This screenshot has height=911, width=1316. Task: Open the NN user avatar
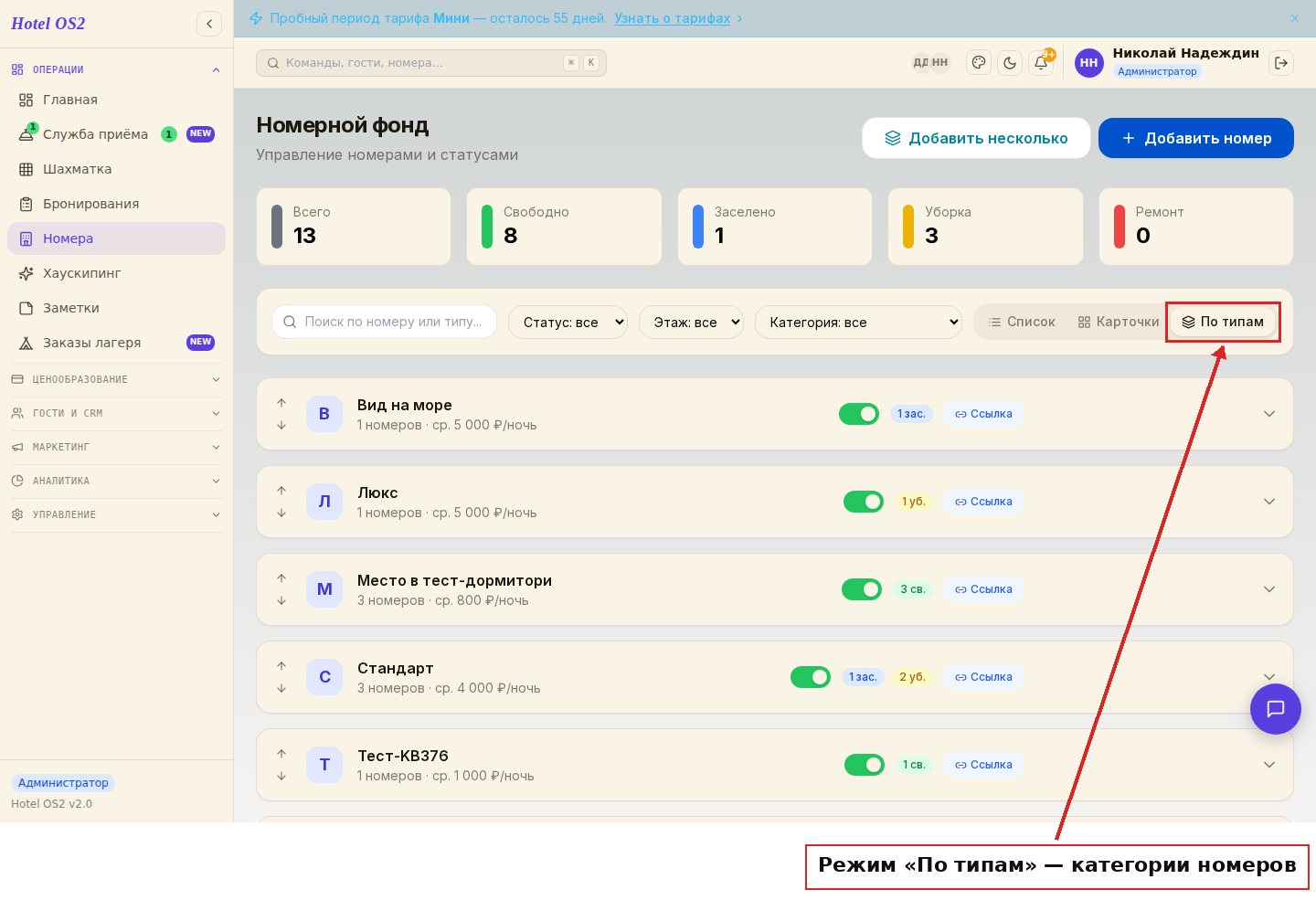(x=1089, y=63)
